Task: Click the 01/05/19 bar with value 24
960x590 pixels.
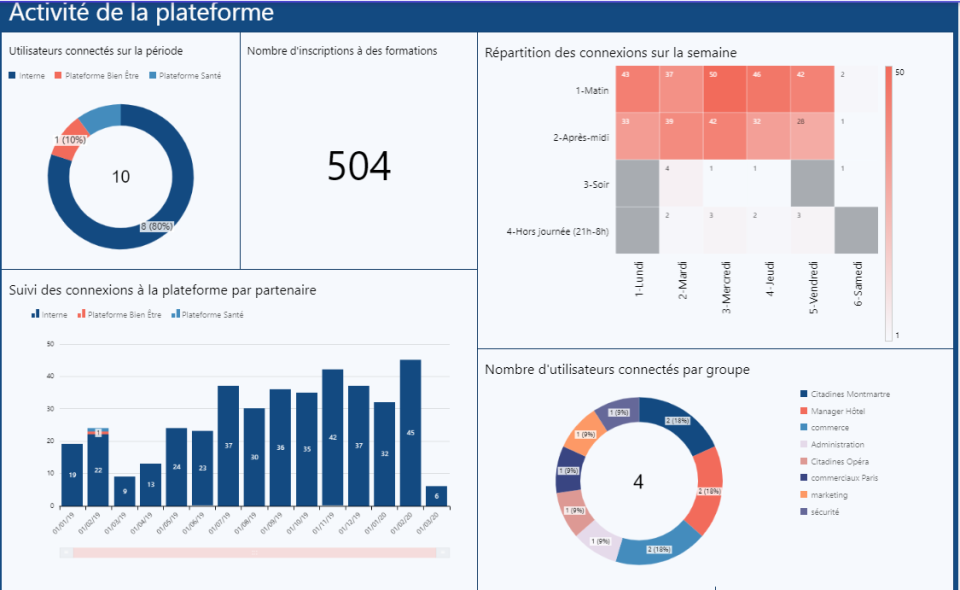Action: (x=176, y=467)
